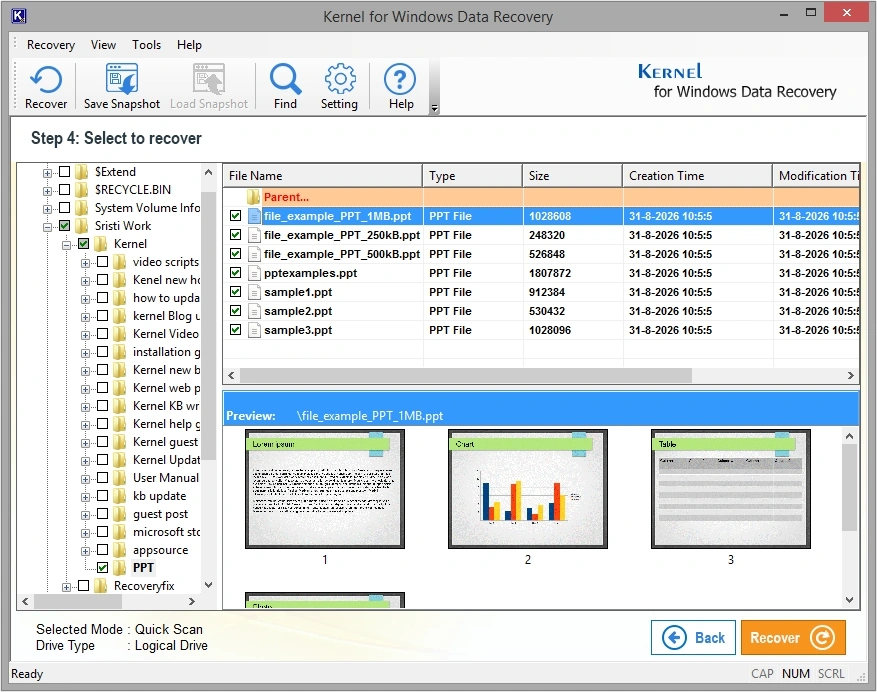The height and width of the screenshot is (692, 877).
Task: Click the Recover toolbar icon
Action: click(x=46, y=87)
